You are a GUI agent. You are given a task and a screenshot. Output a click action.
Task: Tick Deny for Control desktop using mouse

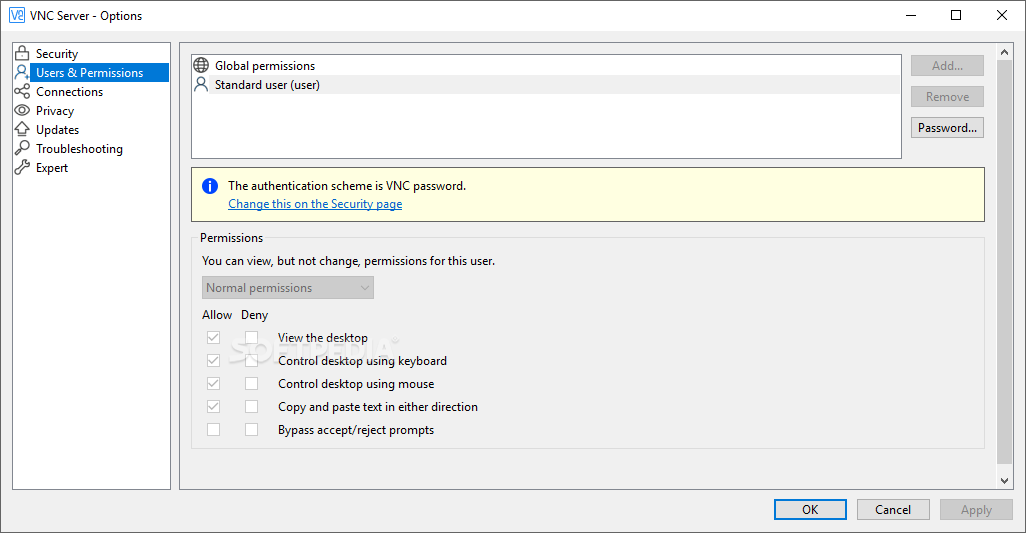point(252,384)
